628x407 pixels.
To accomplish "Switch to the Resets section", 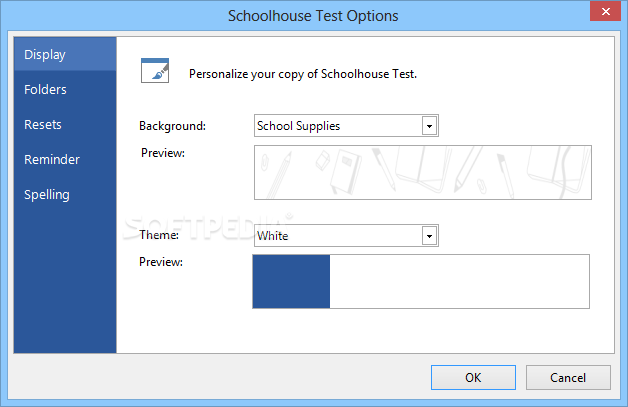I will click(x=65, y=125).
